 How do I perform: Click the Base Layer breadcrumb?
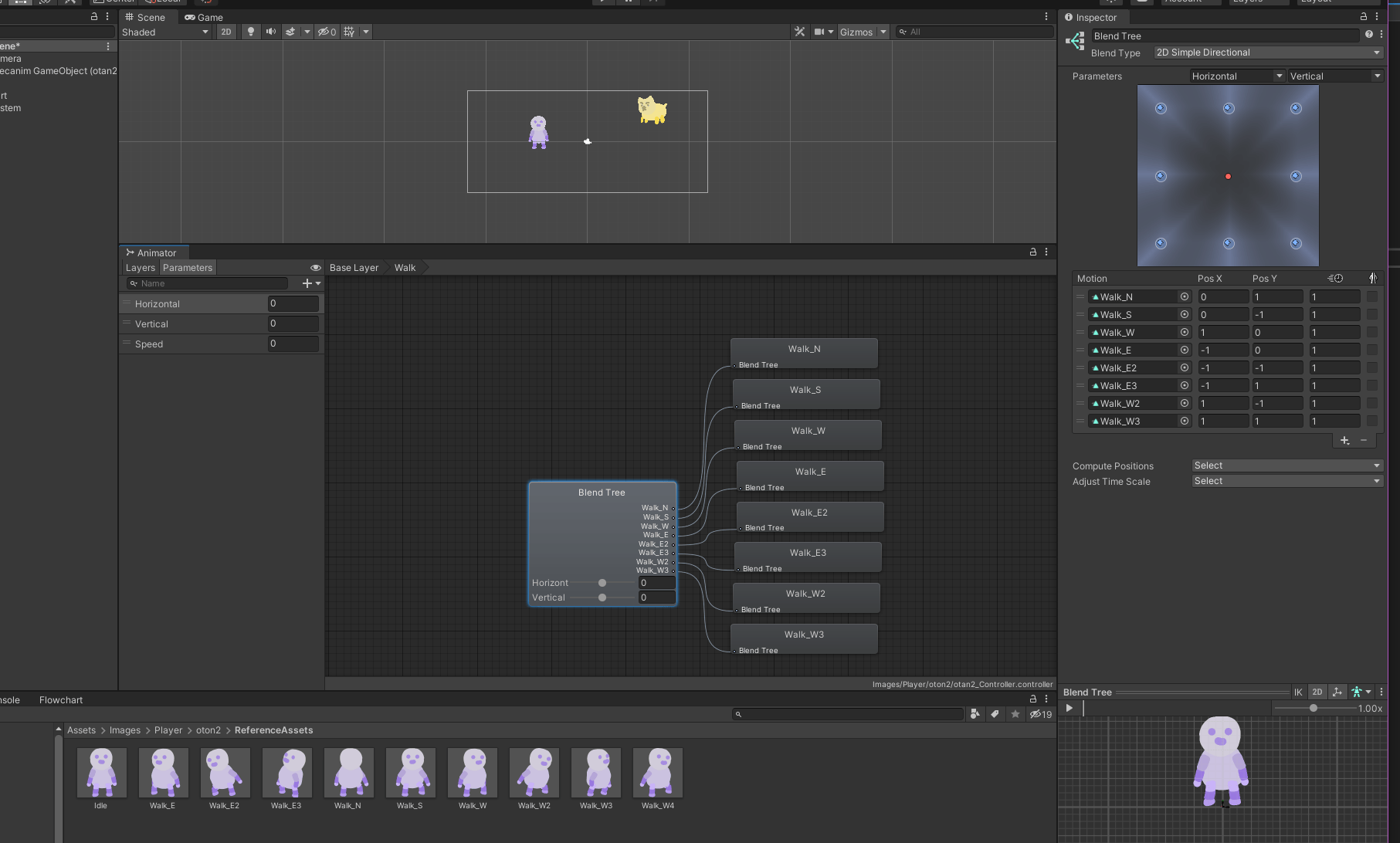pos(354,268)
